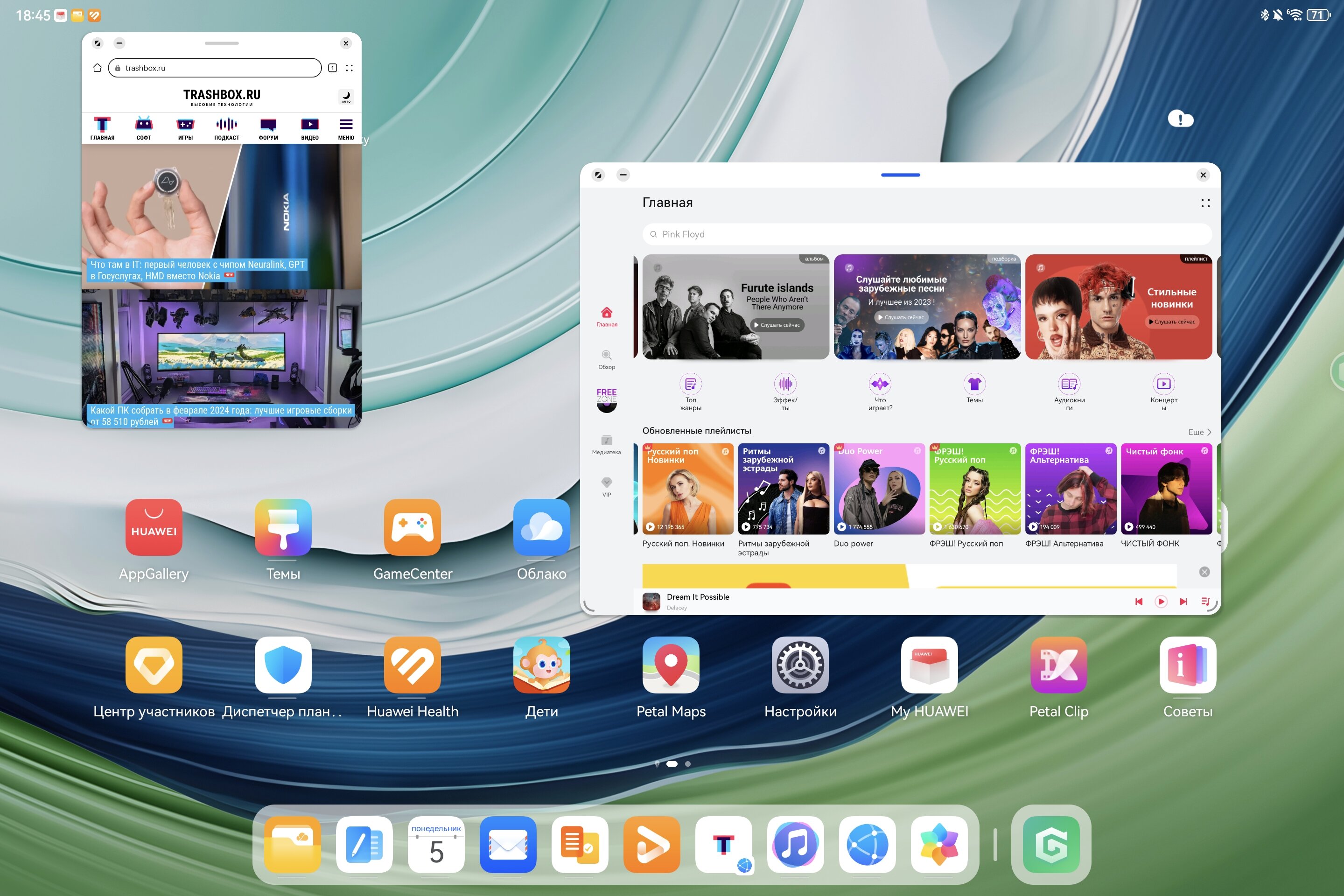Play Dream It Possible

[x=1161, y=602]
